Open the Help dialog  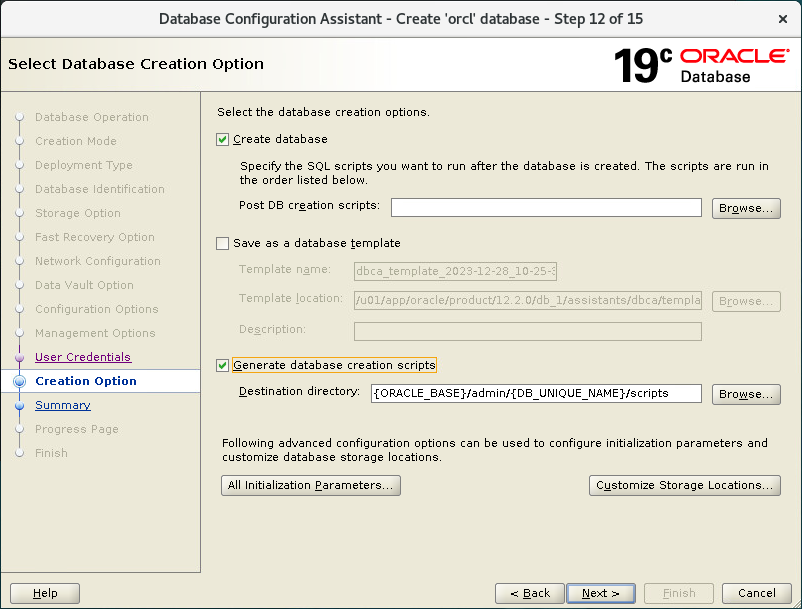tap(45, 593)
